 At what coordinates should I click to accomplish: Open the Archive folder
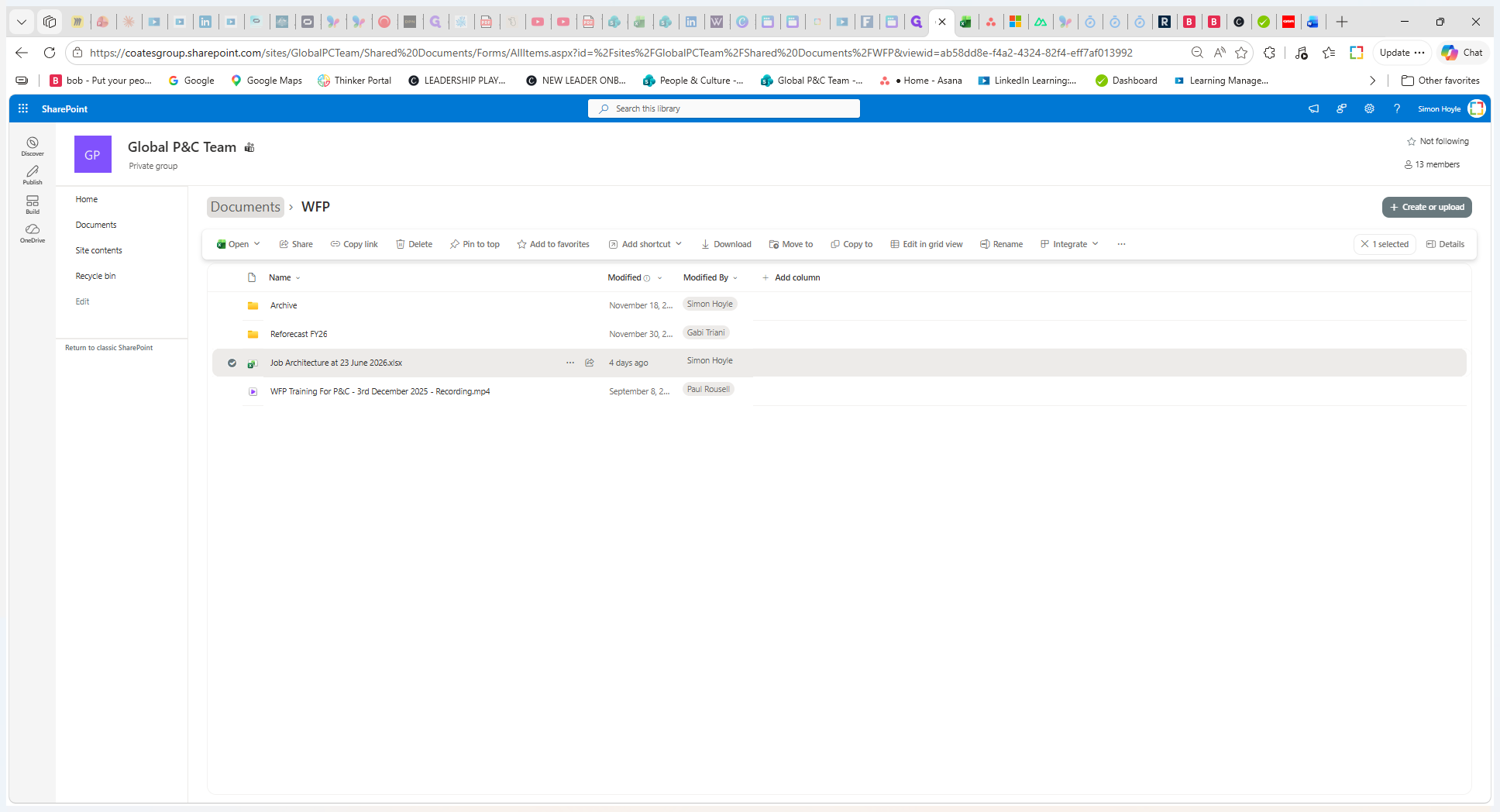284,305
